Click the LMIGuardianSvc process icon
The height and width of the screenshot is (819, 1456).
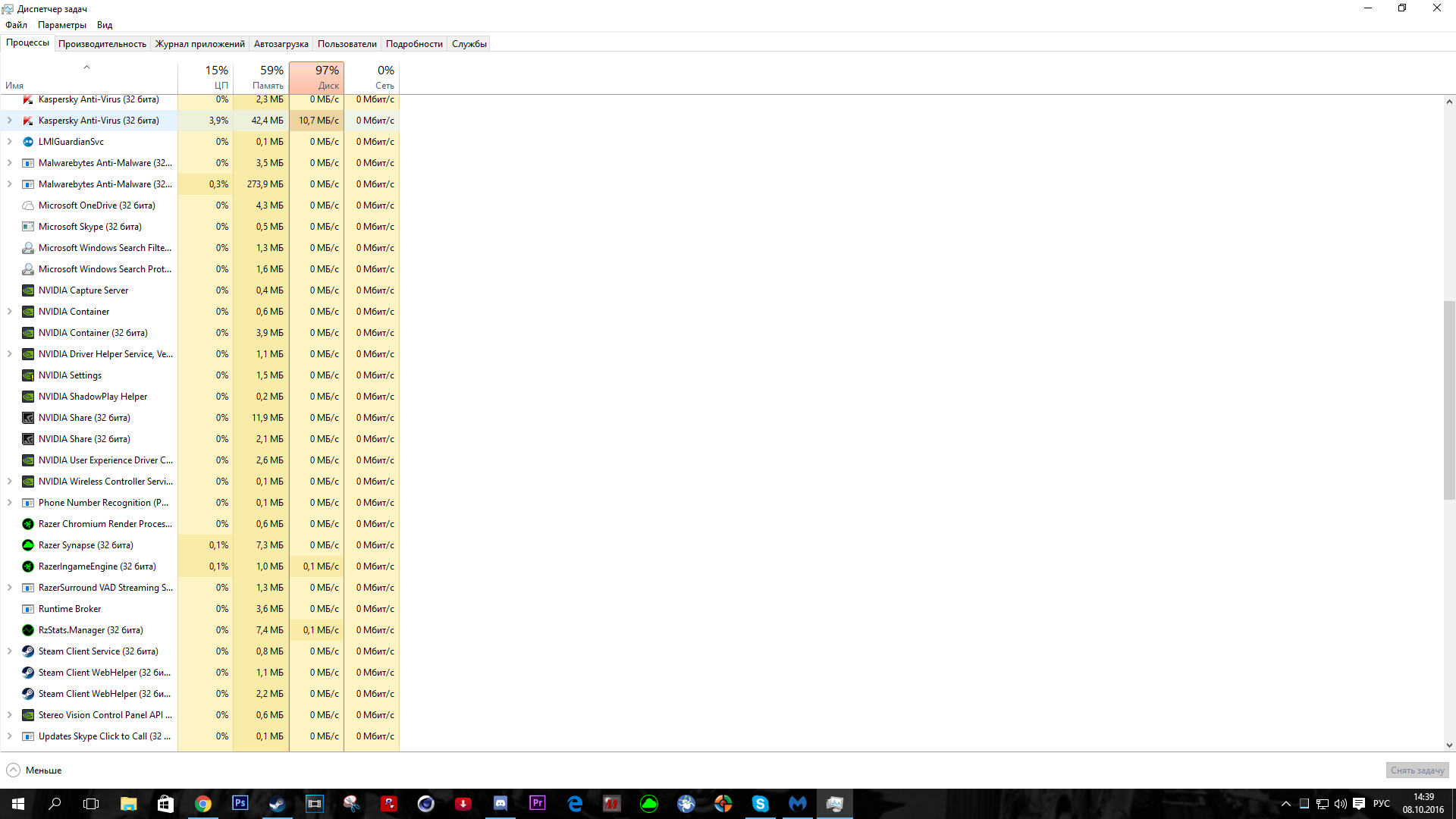28,142
